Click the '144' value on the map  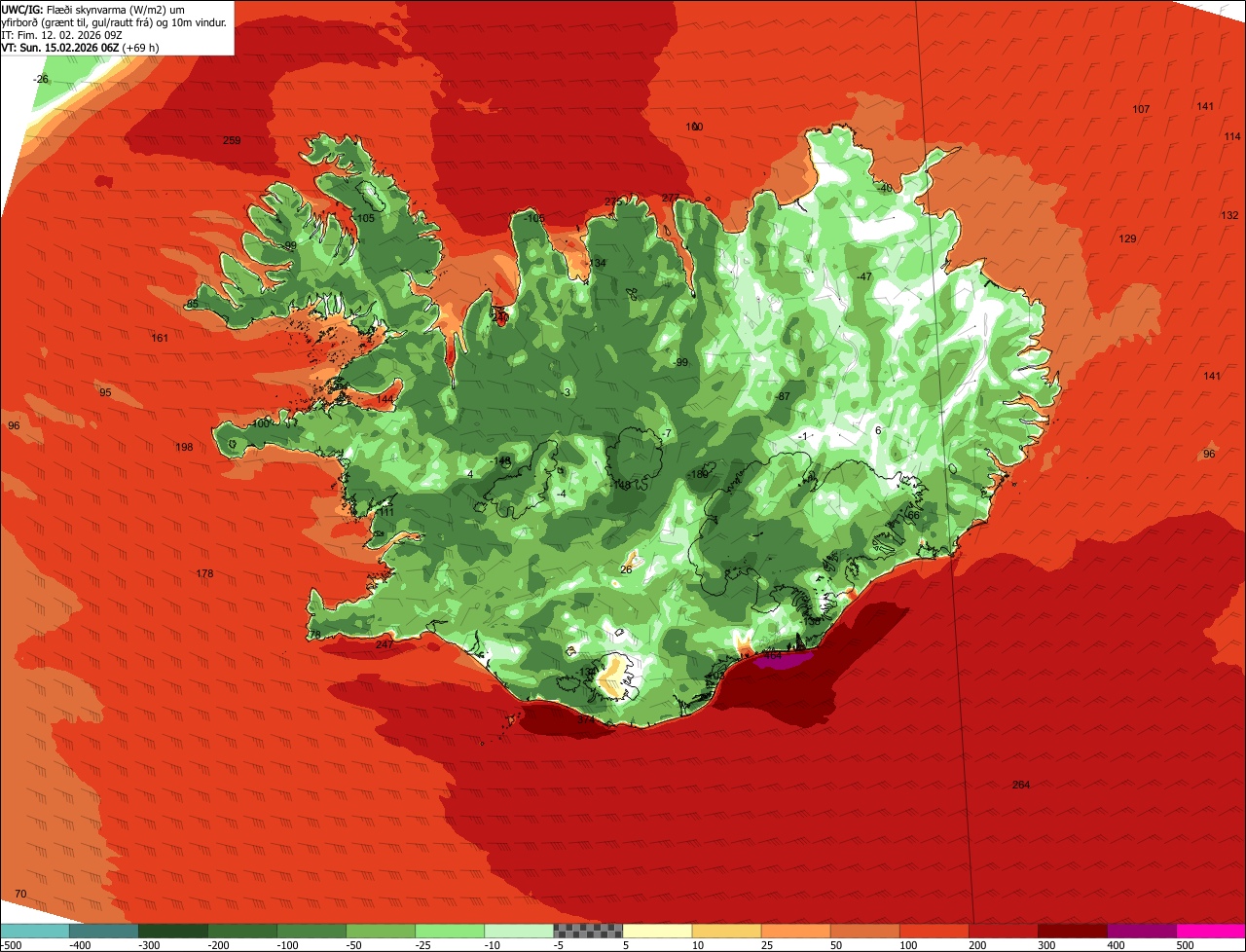tap(385, 400)
